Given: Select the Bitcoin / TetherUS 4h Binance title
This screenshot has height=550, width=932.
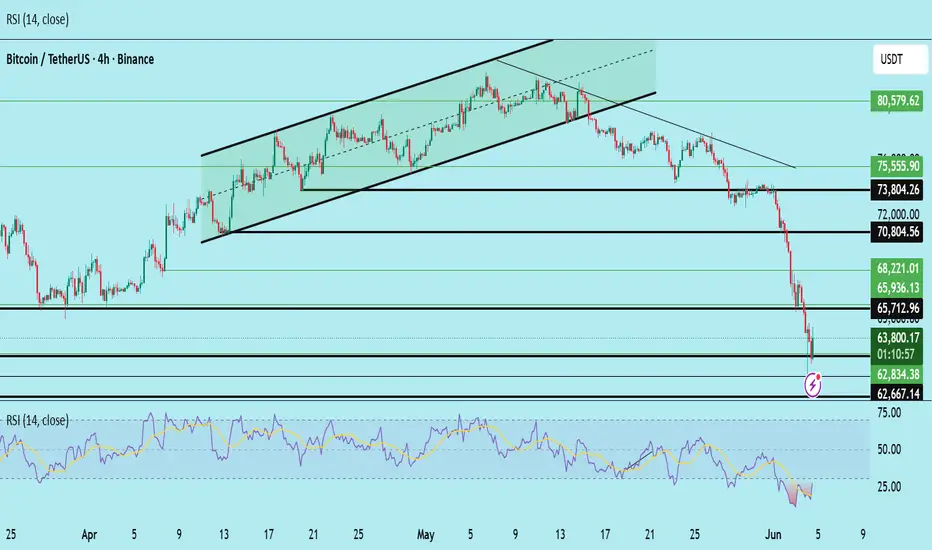Looking at the screenshot, I should tap(80, 59).
